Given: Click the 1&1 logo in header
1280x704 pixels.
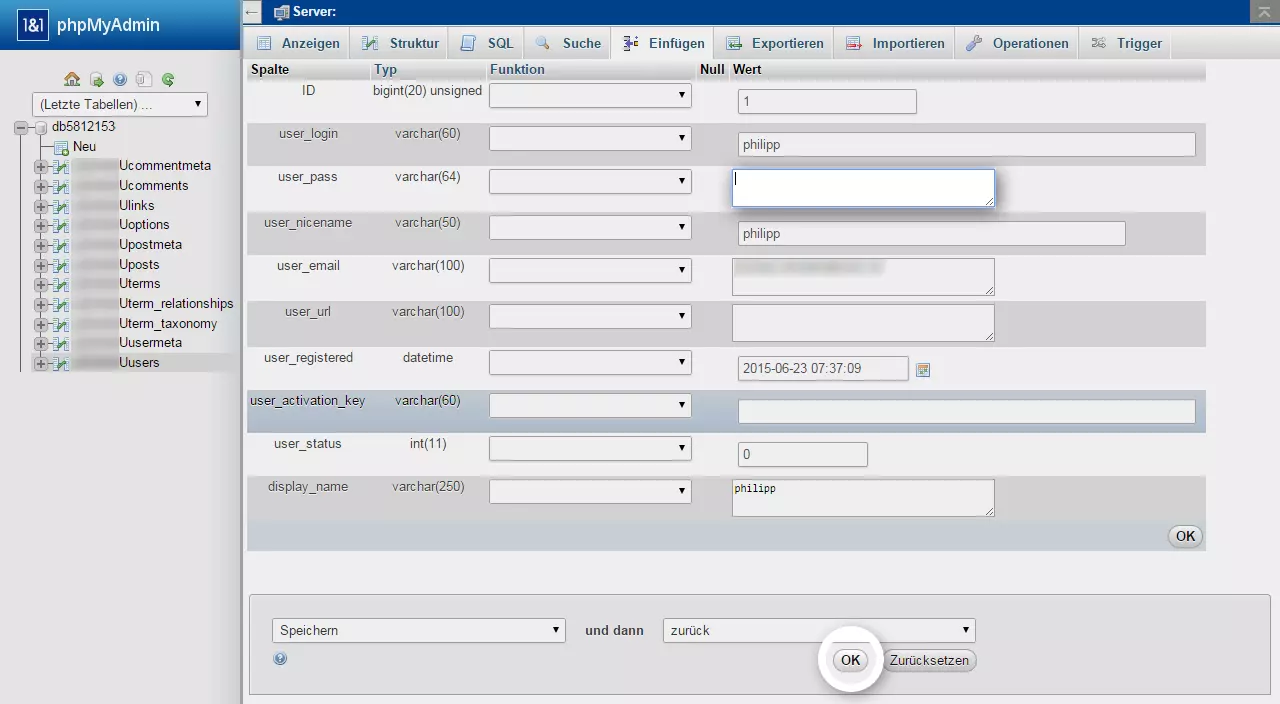Looking at the screenshot, I should coord(32,25).
